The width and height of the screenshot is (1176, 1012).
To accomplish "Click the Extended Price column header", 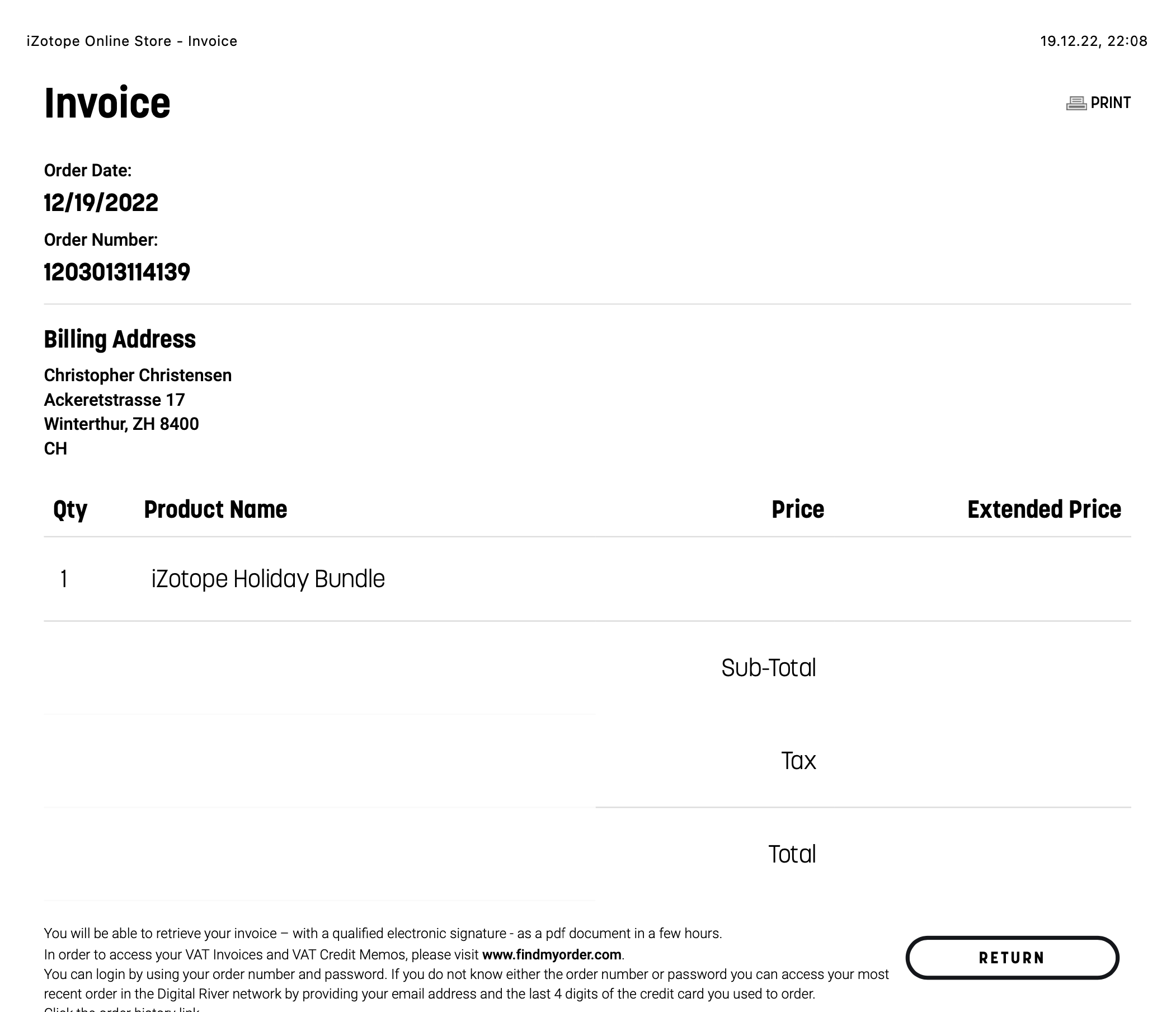I will coord(1044,509).
